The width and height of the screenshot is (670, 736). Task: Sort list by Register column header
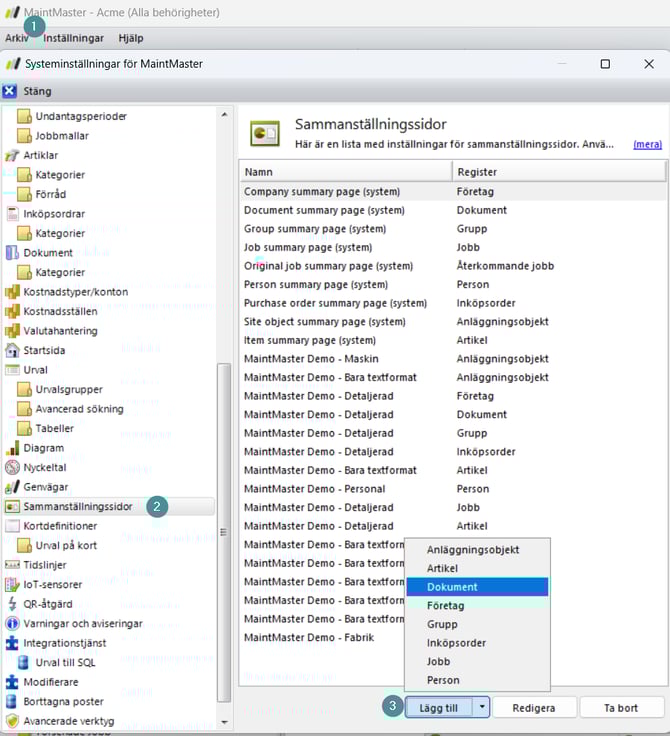559,171
